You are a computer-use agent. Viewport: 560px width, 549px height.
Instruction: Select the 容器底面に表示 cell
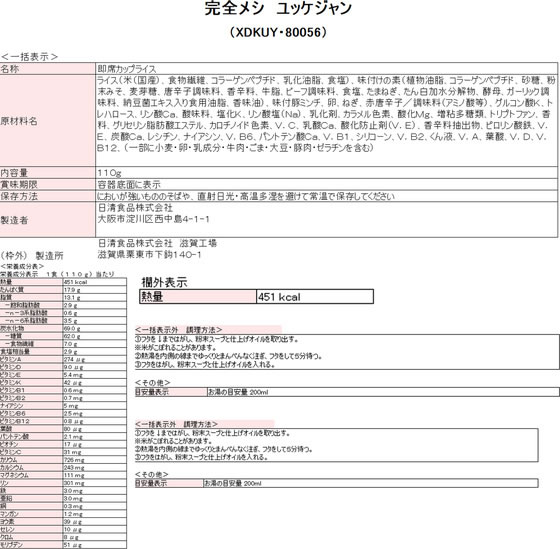[x=326, y=184]
